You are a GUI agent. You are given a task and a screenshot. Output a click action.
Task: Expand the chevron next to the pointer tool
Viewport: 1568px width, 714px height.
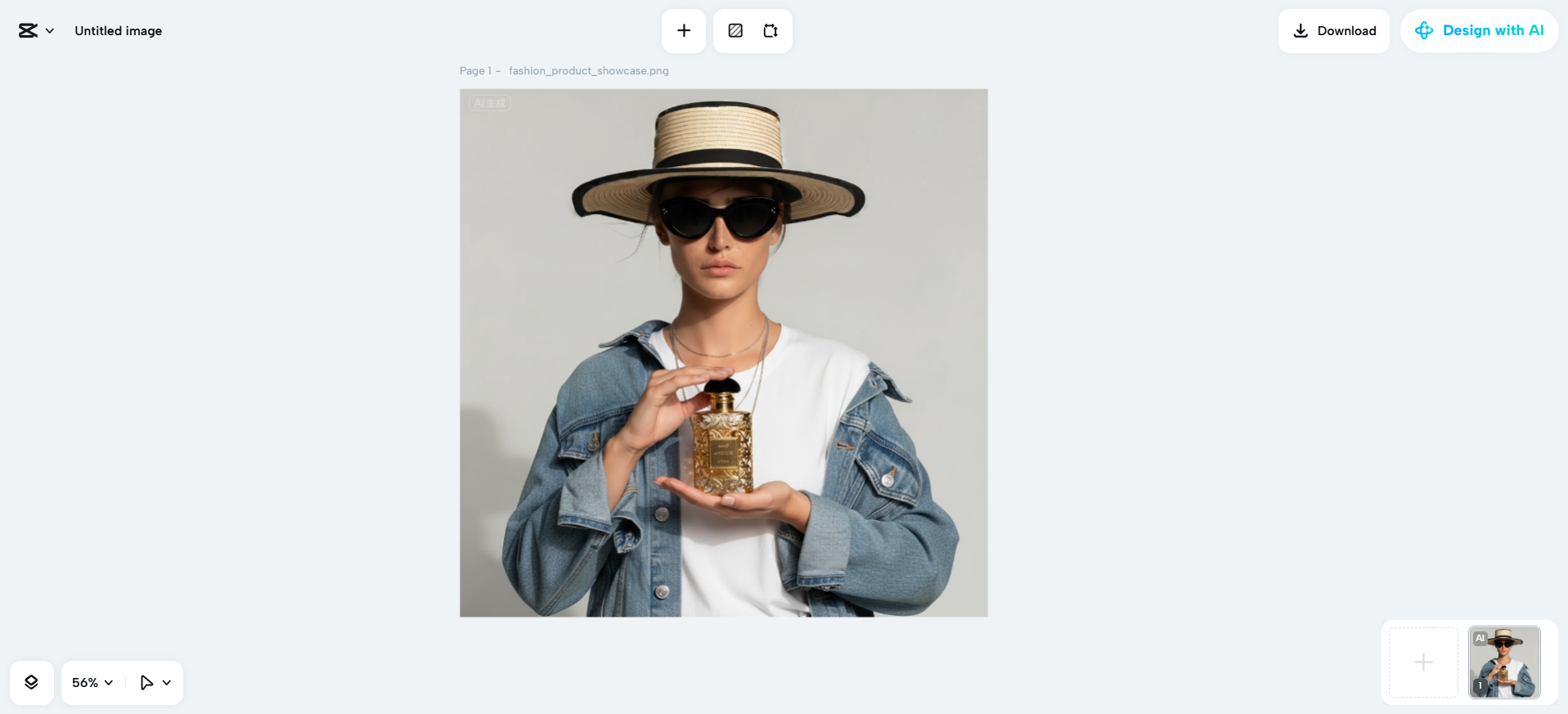tap(167, 682)
